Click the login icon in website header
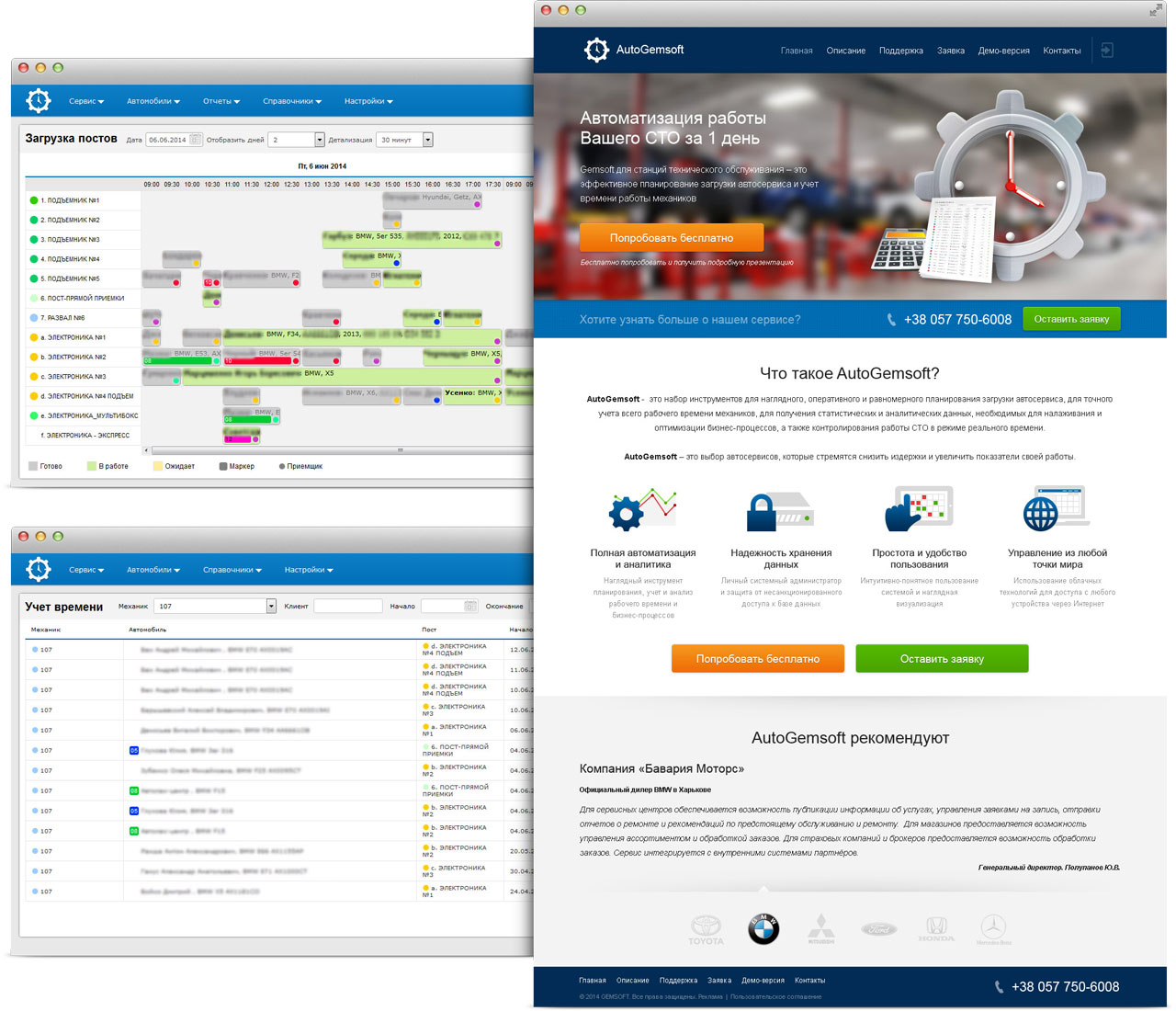This screenshot has height=1011, width=1176. [x=1107, y=51]
